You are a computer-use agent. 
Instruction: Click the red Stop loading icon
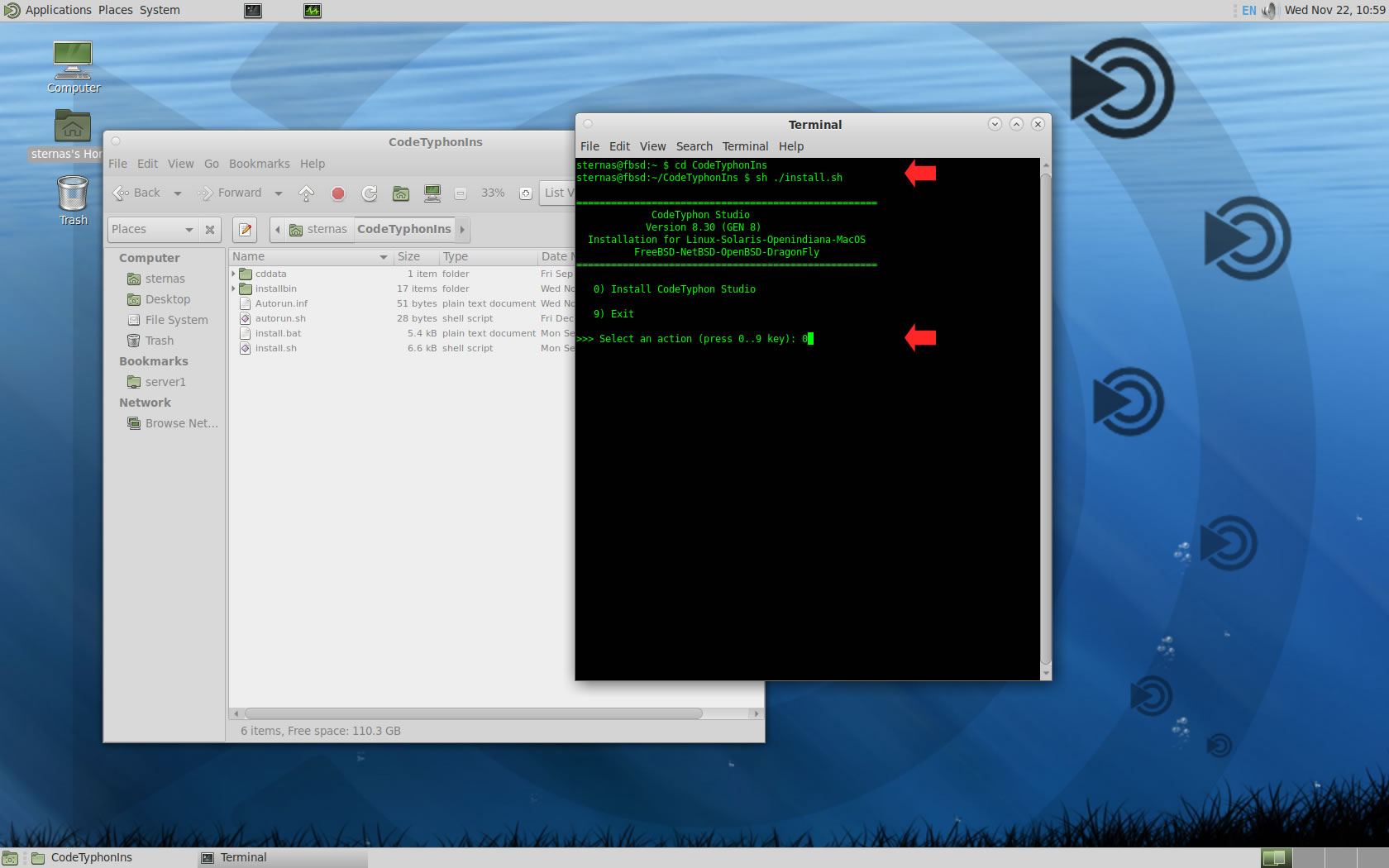[338, 193]
